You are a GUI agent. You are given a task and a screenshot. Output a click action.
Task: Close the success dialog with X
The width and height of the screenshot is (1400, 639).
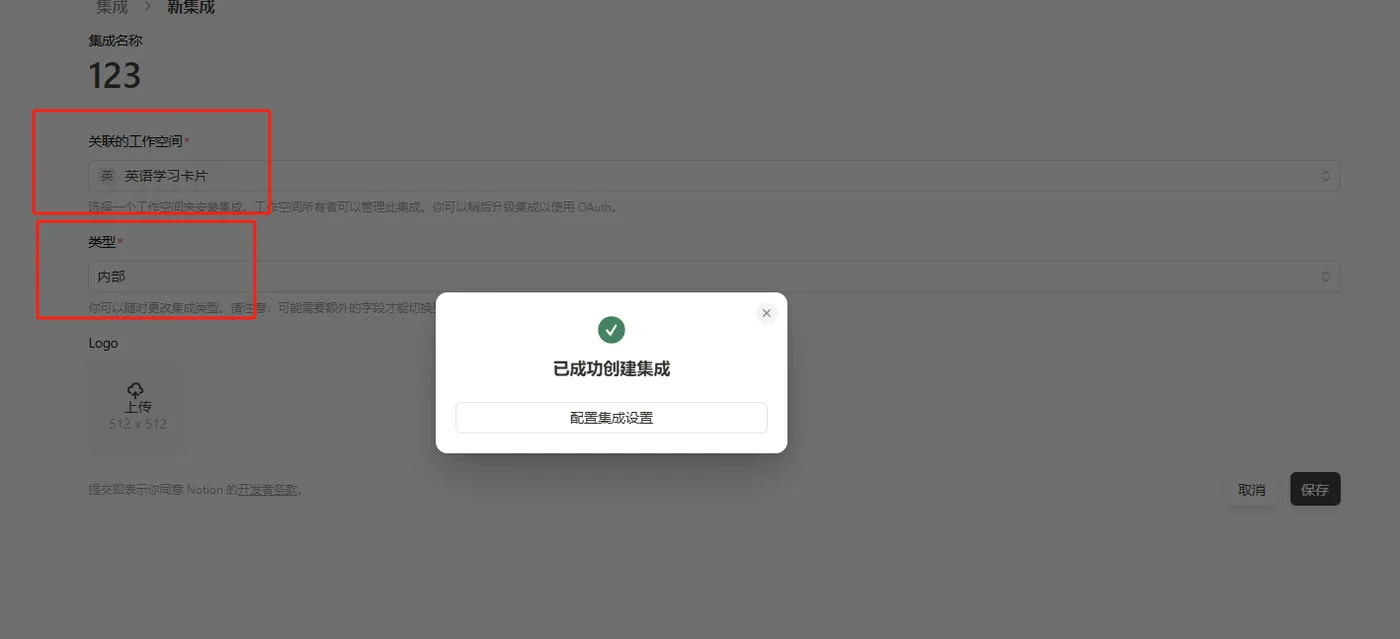pyautogui.click(x=766, y=313)
